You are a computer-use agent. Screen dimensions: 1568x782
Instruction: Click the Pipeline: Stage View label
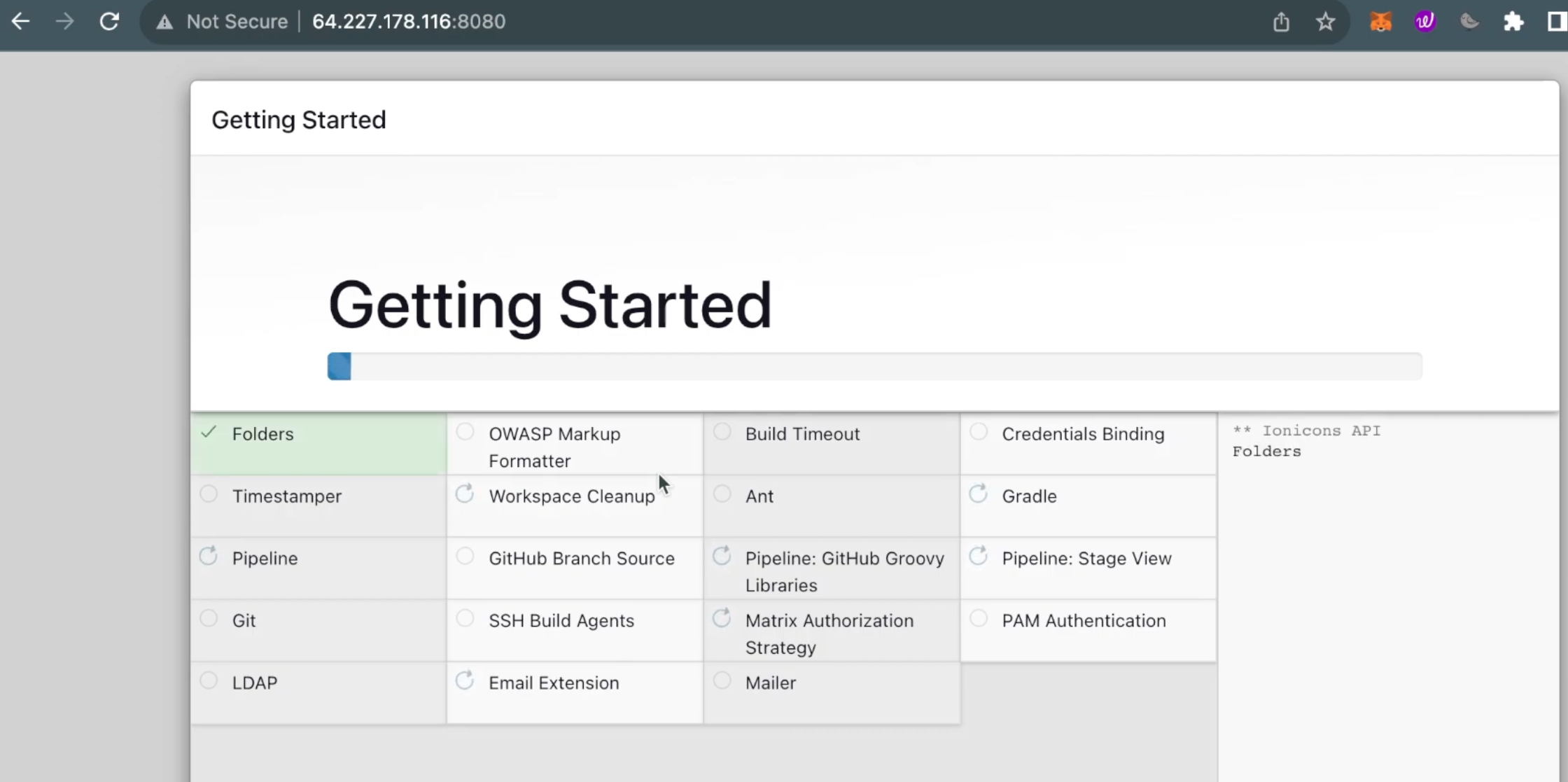tap(1086, 559)
